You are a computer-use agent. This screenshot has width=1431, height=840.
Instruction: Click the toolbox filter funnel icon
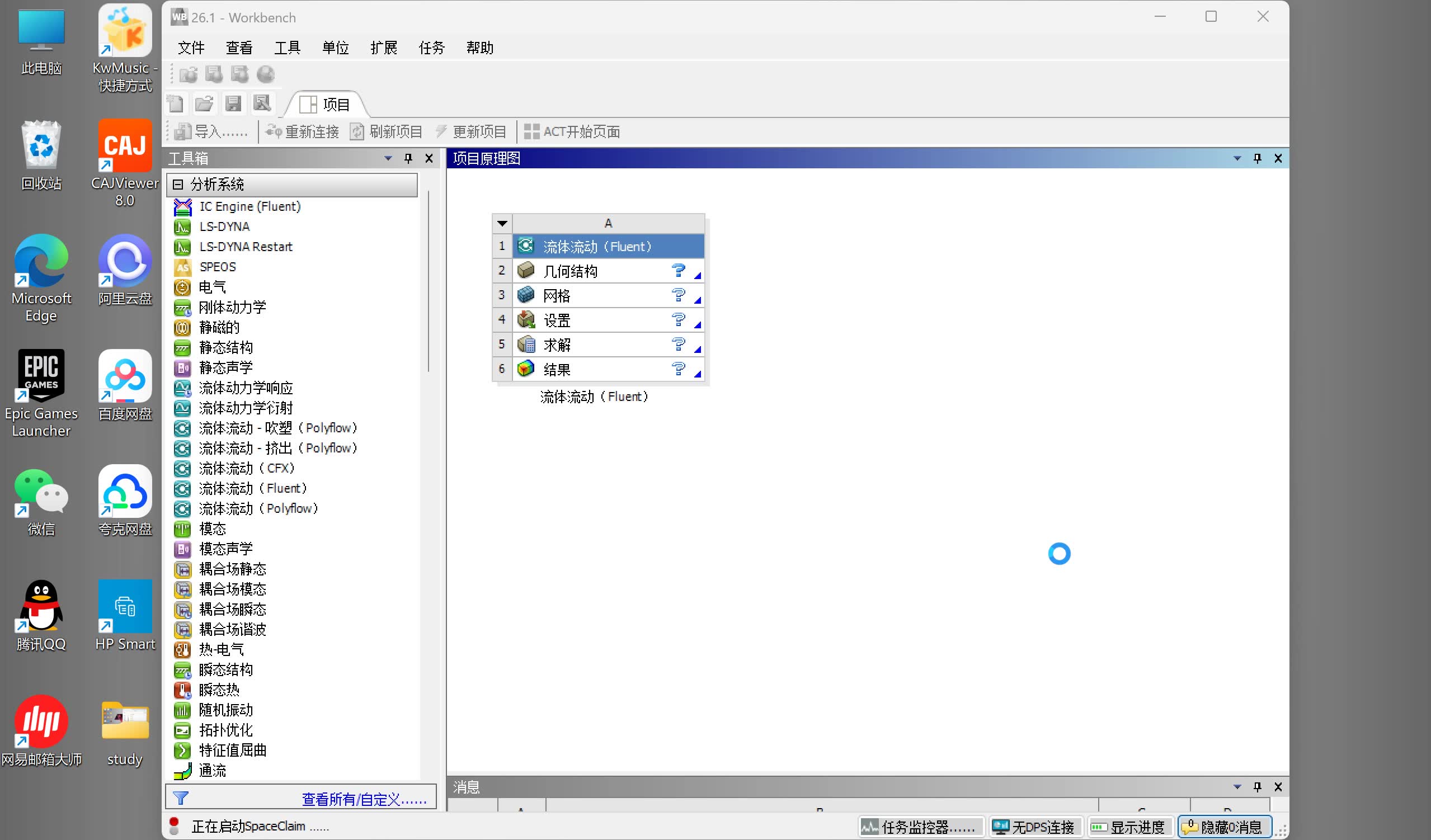tap(181, 798)
